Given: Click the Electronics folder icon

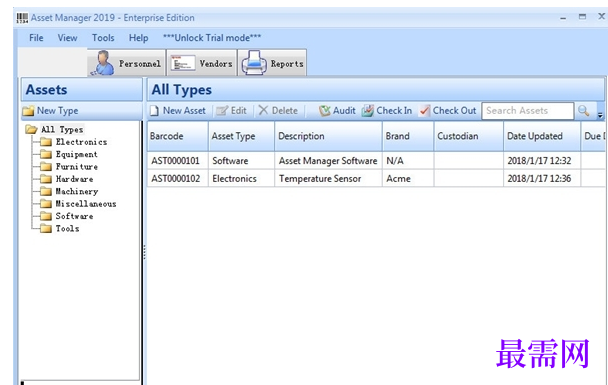Looking at the screenshot, I should tap(46, 142).
